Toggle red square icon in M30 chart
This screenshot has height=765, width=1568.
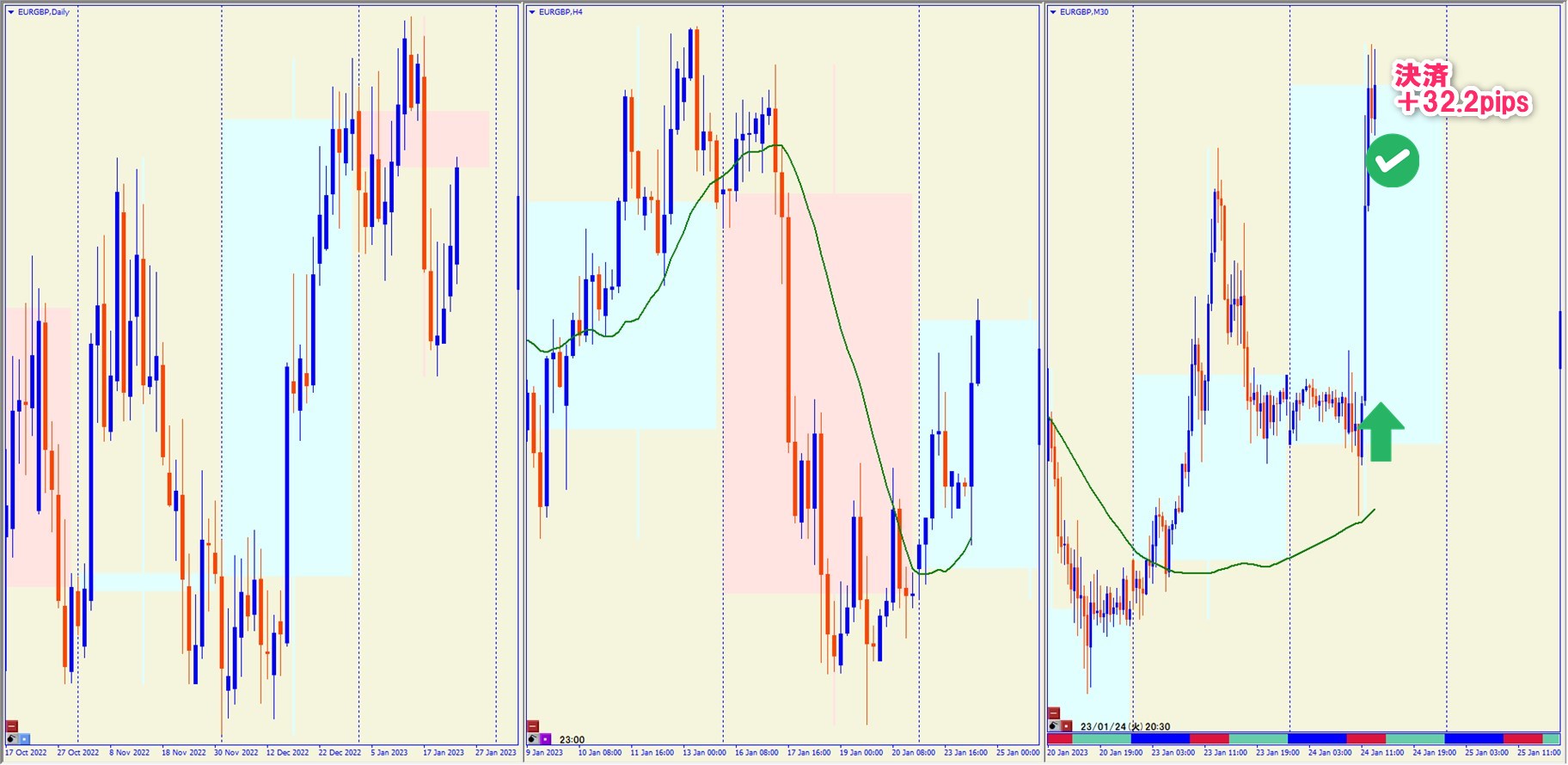(x=1066, y=726)
